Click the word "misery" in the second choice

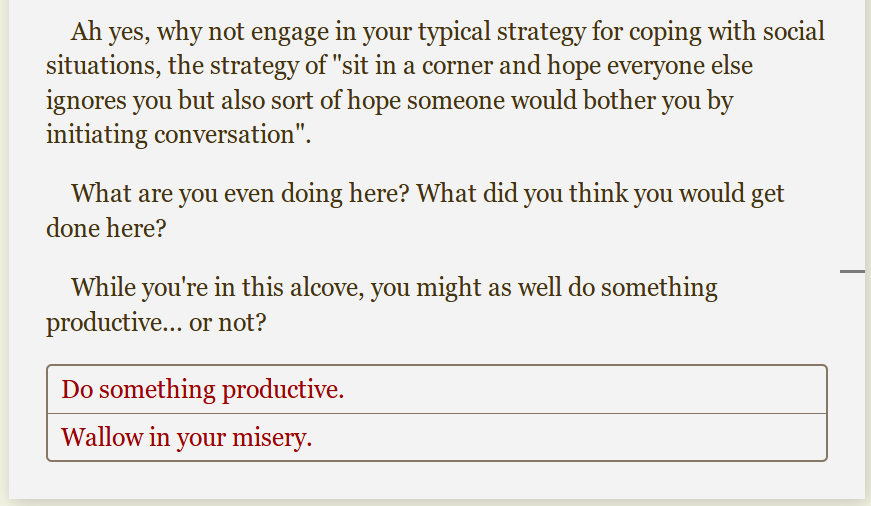[x=276, y=438]
